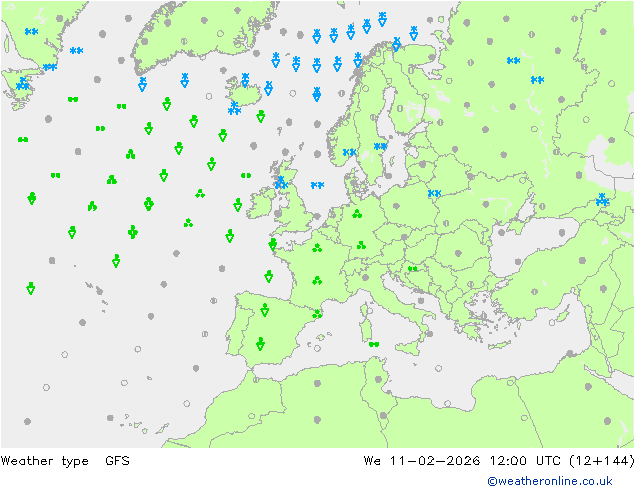Select the green shower symbol south of Iceland

(260, 116)
